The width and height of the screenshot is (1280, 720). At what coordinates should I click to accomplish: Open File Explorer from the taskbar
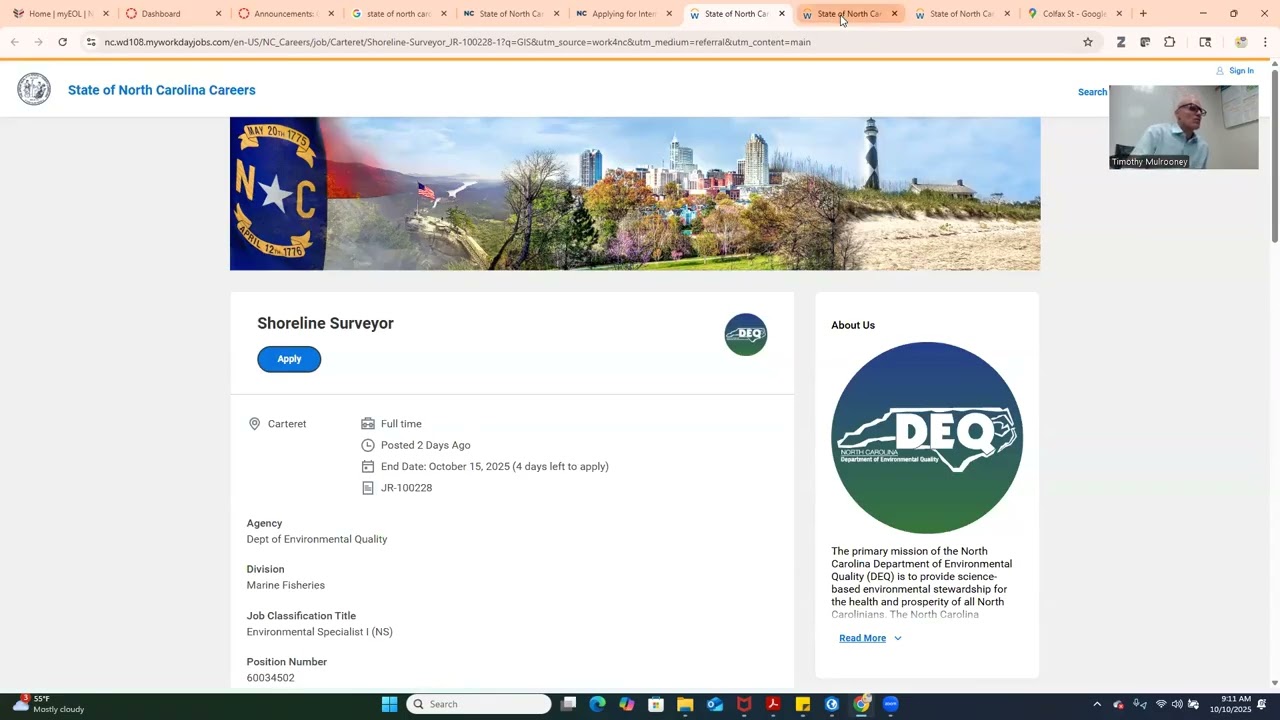point(685,704)
